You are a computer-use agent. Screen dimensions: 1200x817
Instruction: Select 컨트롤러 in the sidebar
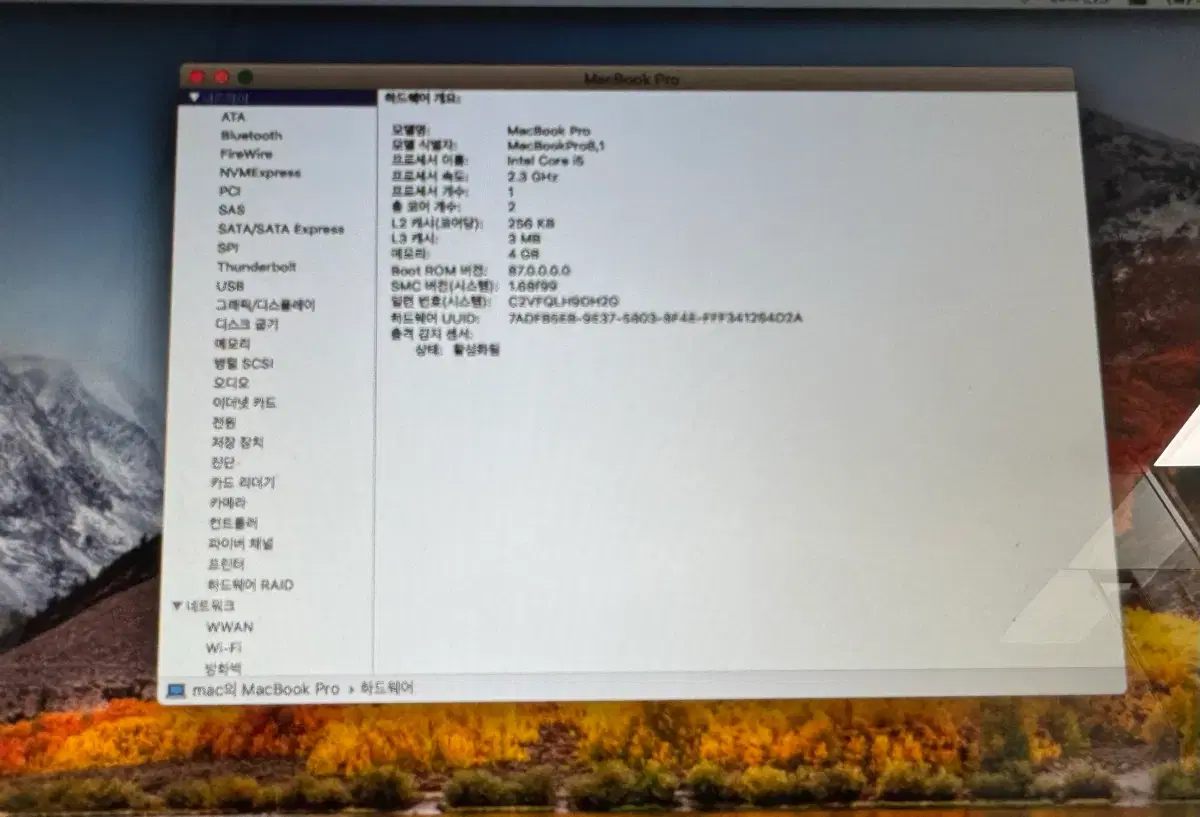[x=234, y=523]
